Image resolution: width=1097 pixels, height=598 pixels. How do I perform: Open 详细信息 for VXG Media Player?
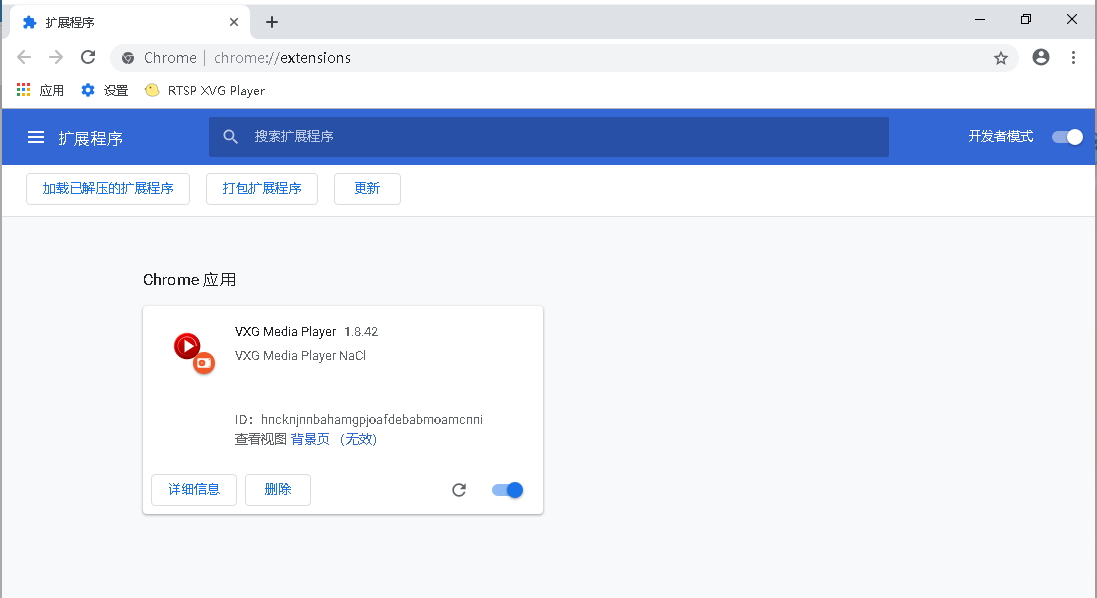194,490
